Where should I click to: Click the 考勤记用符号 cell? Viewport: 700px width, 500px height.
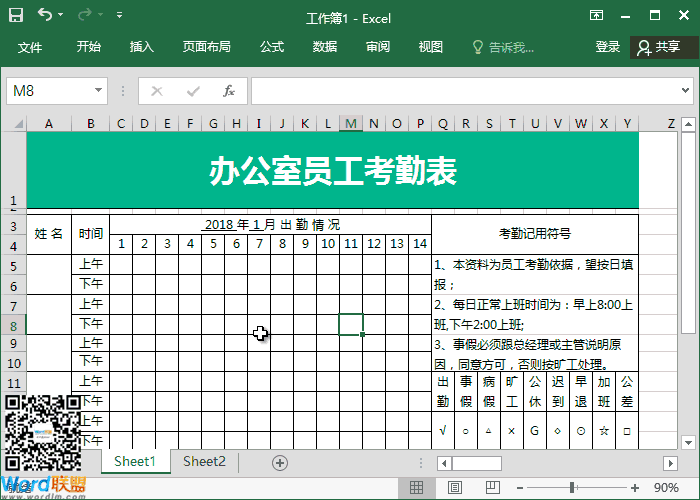pyautogui.click(x=535, y=234)
